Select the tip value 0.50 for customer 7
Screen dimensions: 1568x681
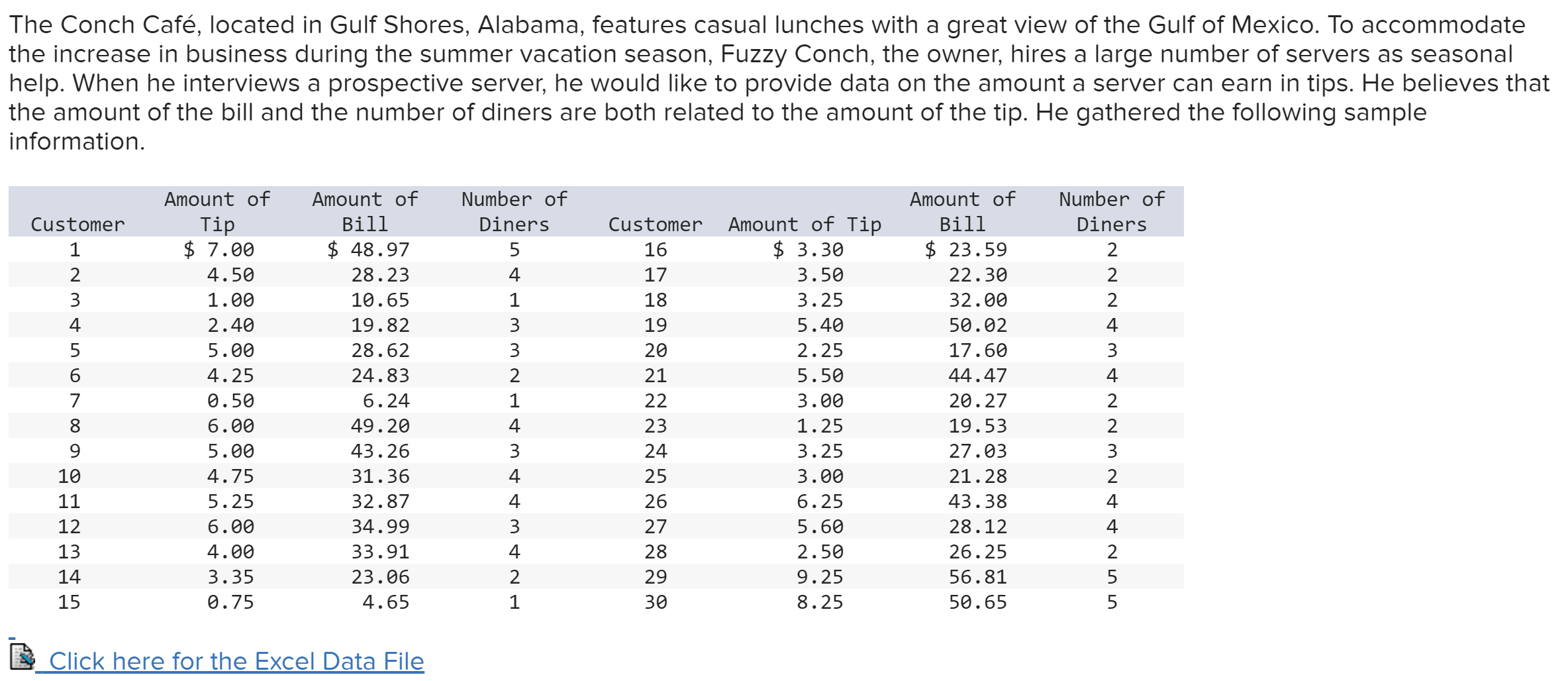230,401
